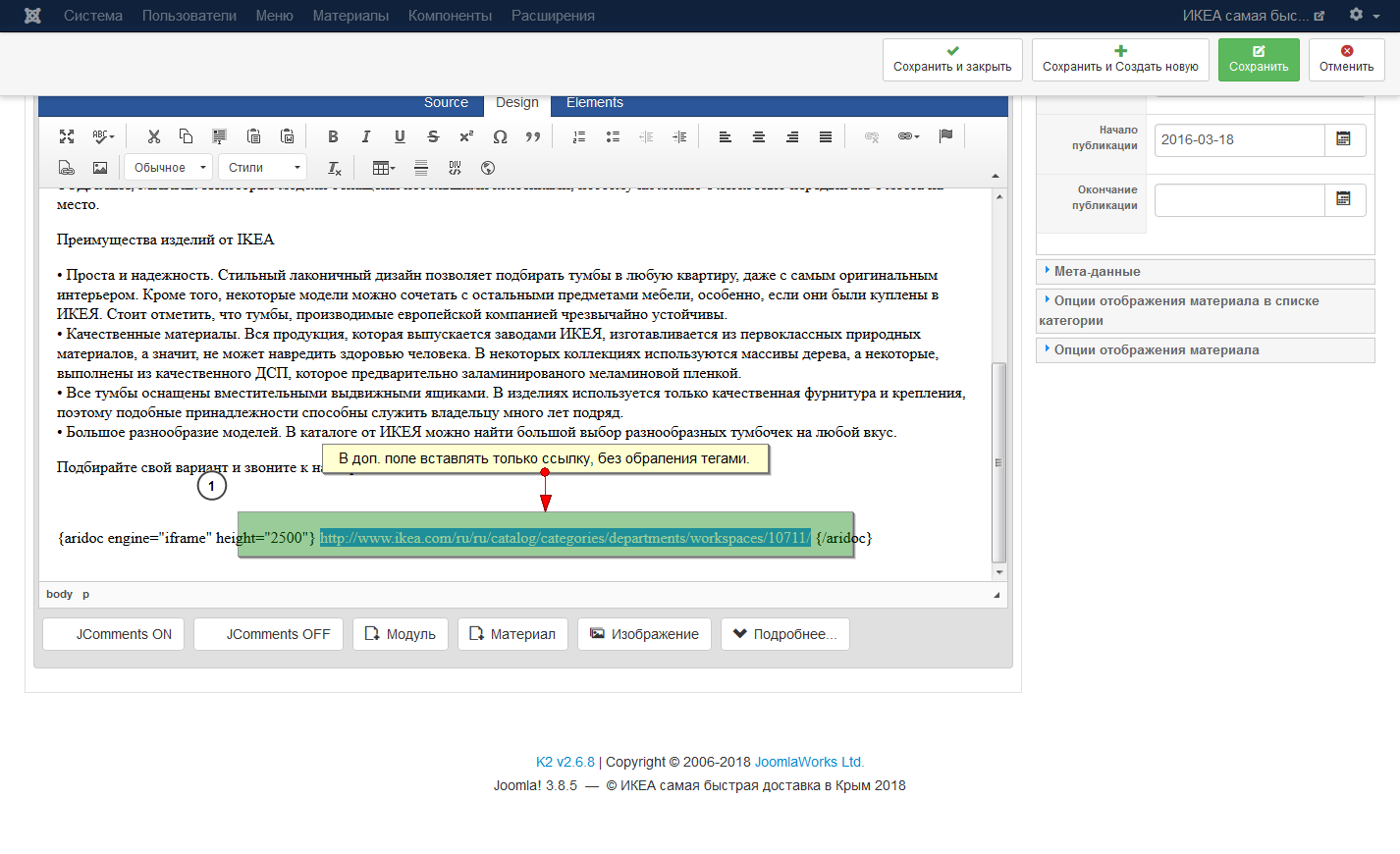Viewport: 1400px width, 854px height.
Task: Toggle underline formatting
Action: click(x=400, y=136)
